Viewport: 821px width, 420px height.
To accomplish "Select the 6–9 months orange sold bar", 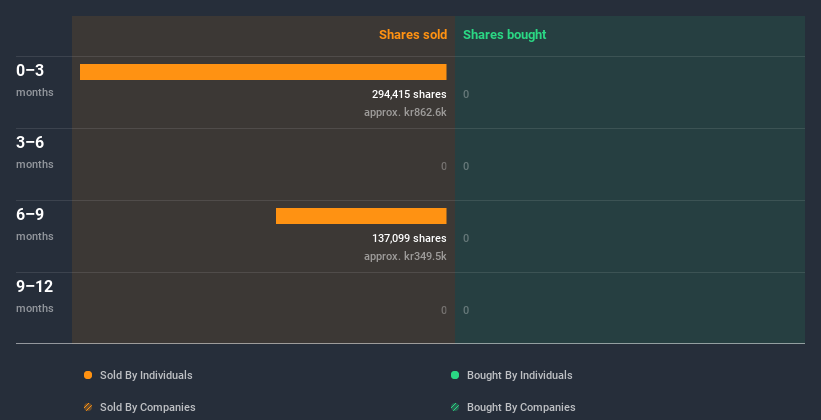I will click(361, 216).
